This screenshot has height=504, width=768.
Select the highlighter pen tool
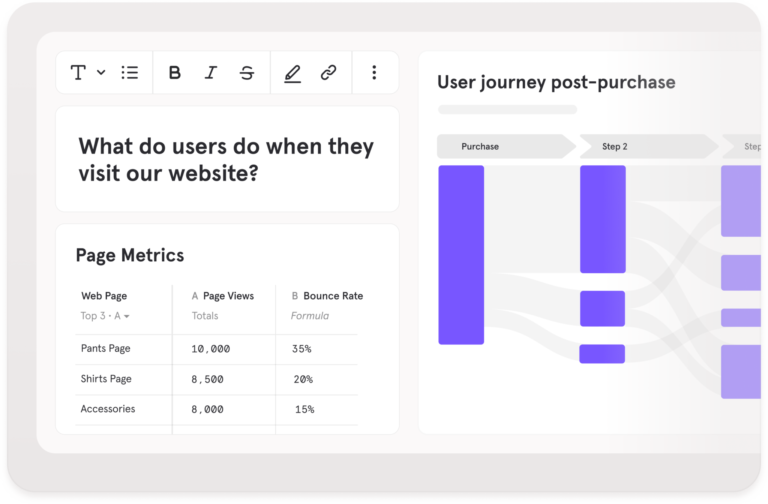click(x=292, y=73)
